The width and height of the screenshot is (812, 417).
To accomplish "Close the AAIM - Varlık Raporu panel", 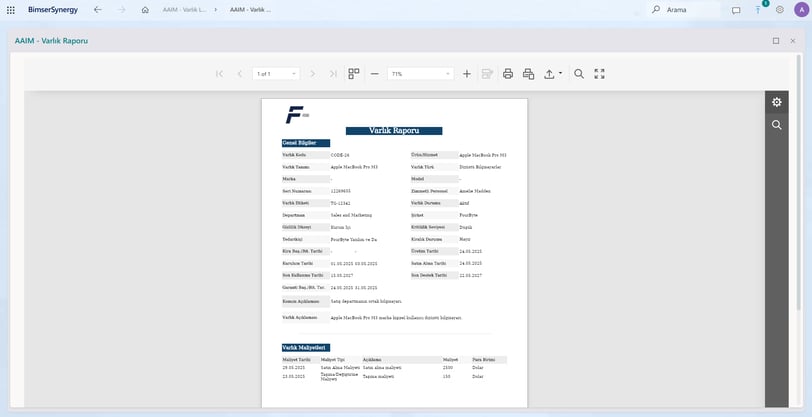I will tap(792, 41).
